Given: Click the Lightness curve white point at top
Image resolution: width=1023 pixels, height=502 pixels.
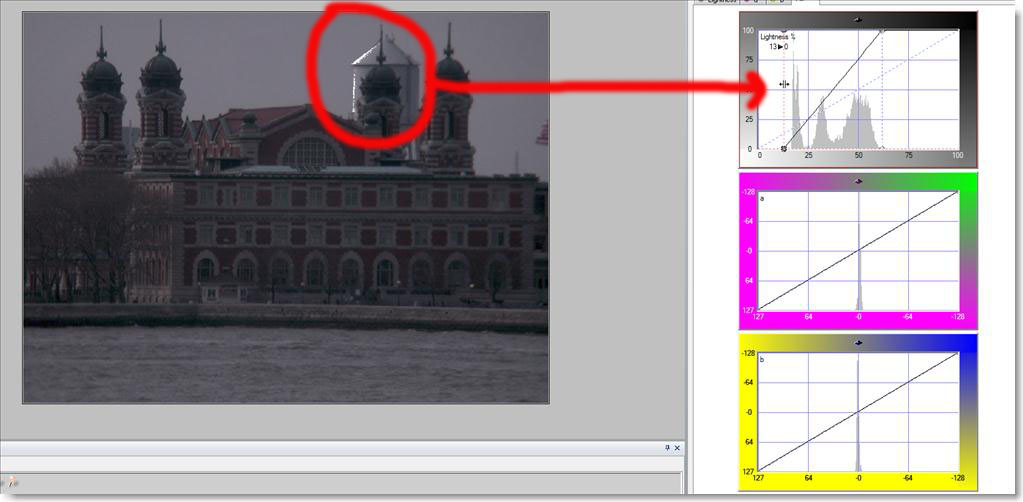Looking at the screenshot, I should tap(882, 30).
